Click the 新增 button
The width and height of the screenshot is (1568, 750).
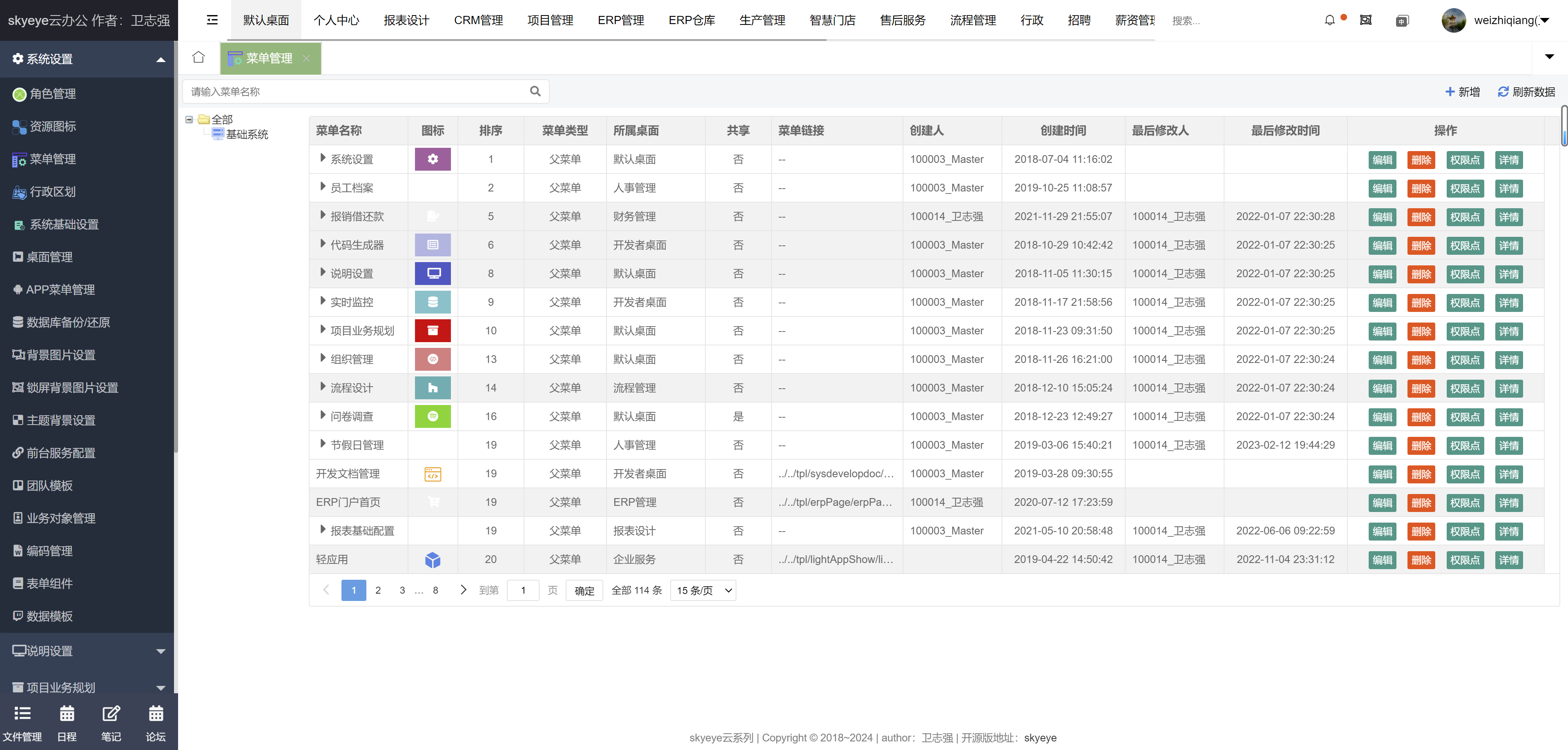pos(1462,92)
